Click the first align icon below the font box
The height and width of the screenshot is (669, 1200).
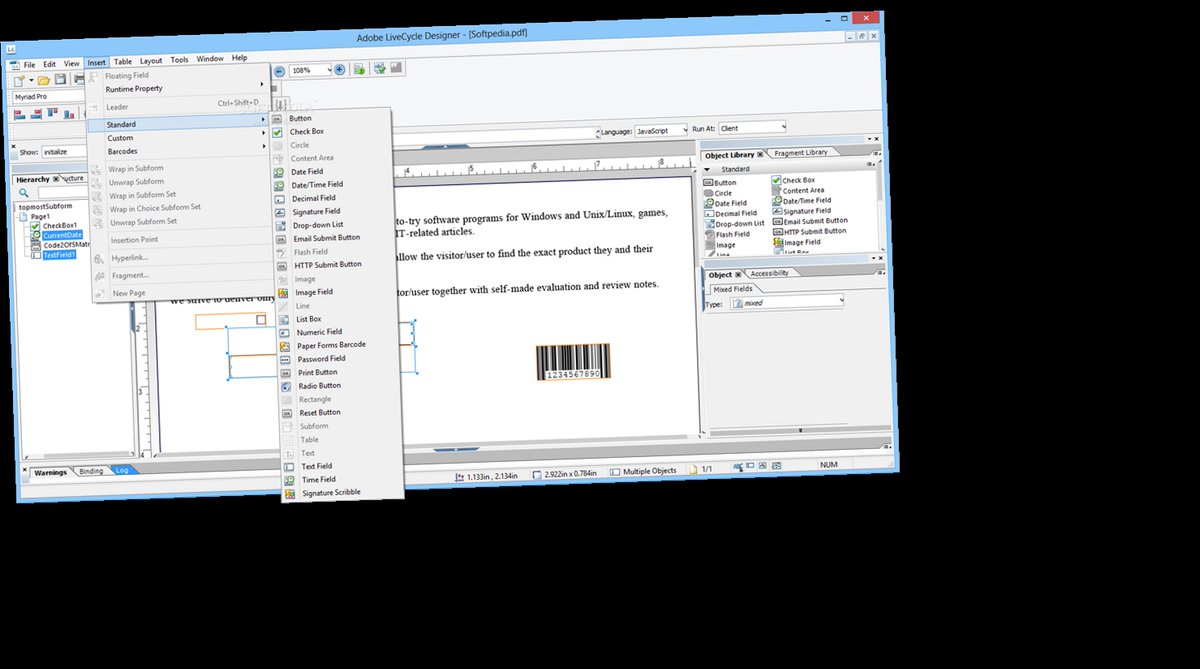[x=19, y=115]
